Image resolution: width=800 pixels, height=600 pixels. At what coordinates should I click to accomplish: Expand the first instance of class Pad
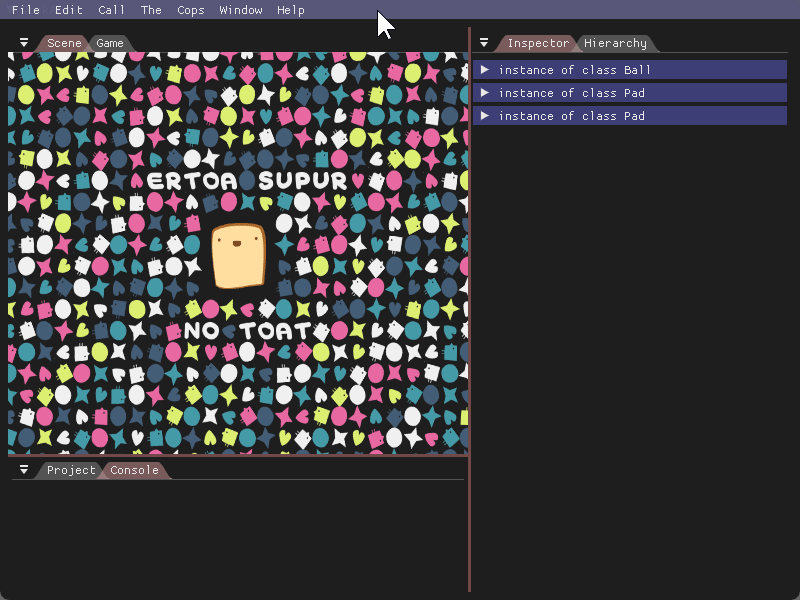tap(485, 93)
